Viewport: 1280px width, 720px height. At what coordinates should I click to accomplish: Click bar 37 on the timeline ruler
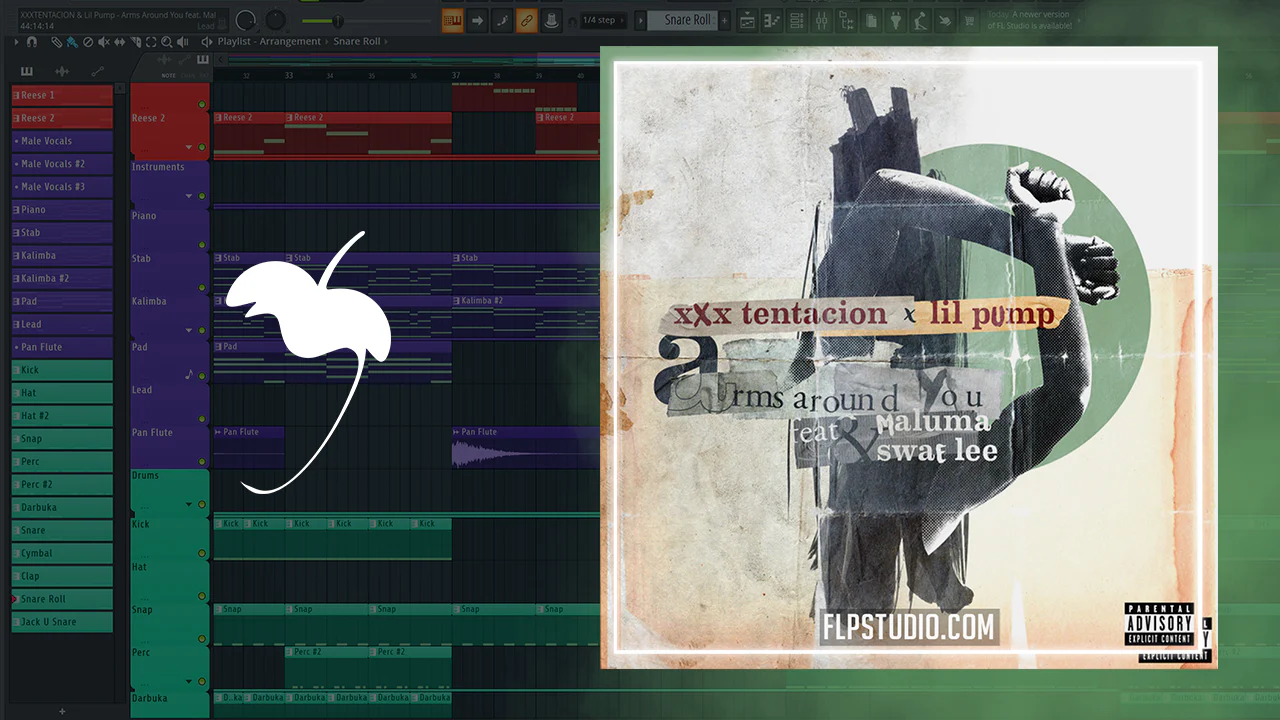coord(456,76)
